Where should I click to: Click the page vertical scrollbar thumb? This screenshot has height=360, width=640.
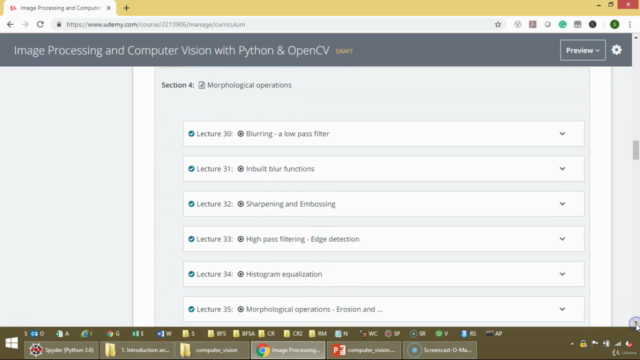pos(636,150)
